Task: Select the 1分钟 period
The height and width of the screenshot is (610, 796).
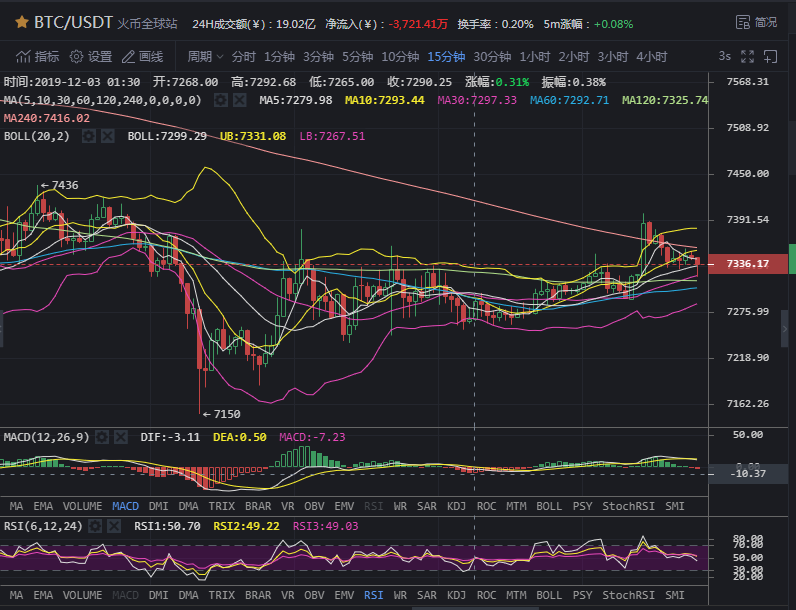Action: point(279,57)
